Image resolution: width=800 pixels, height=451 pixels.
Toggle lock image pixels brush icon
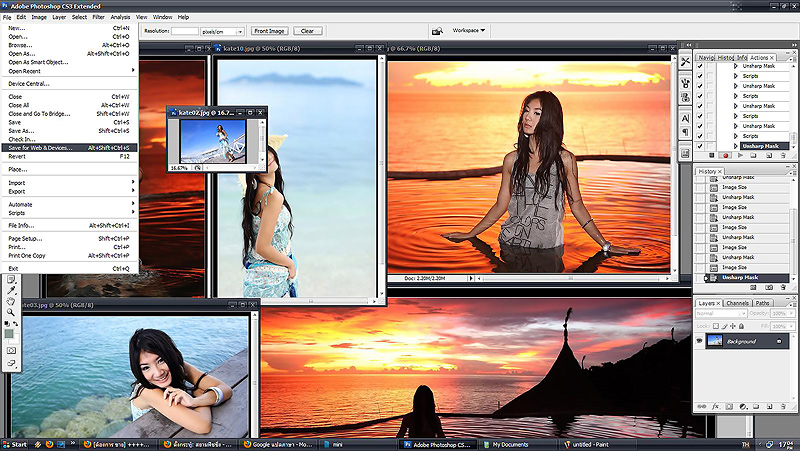coord(724,326)
